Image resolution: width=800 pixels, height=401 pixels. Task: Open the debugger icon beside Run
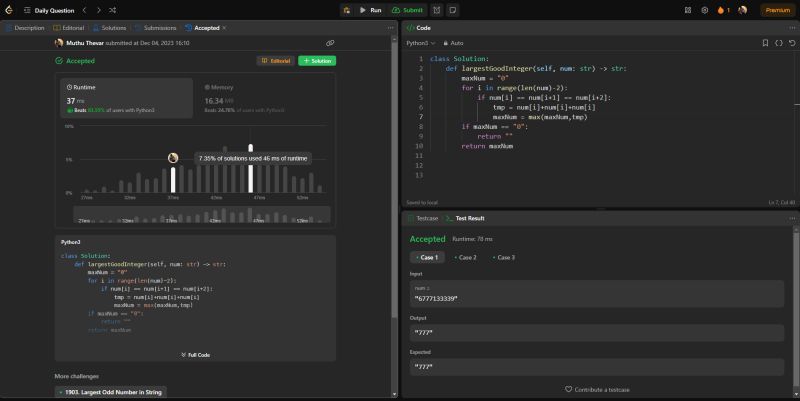click(x=347, y=10)
